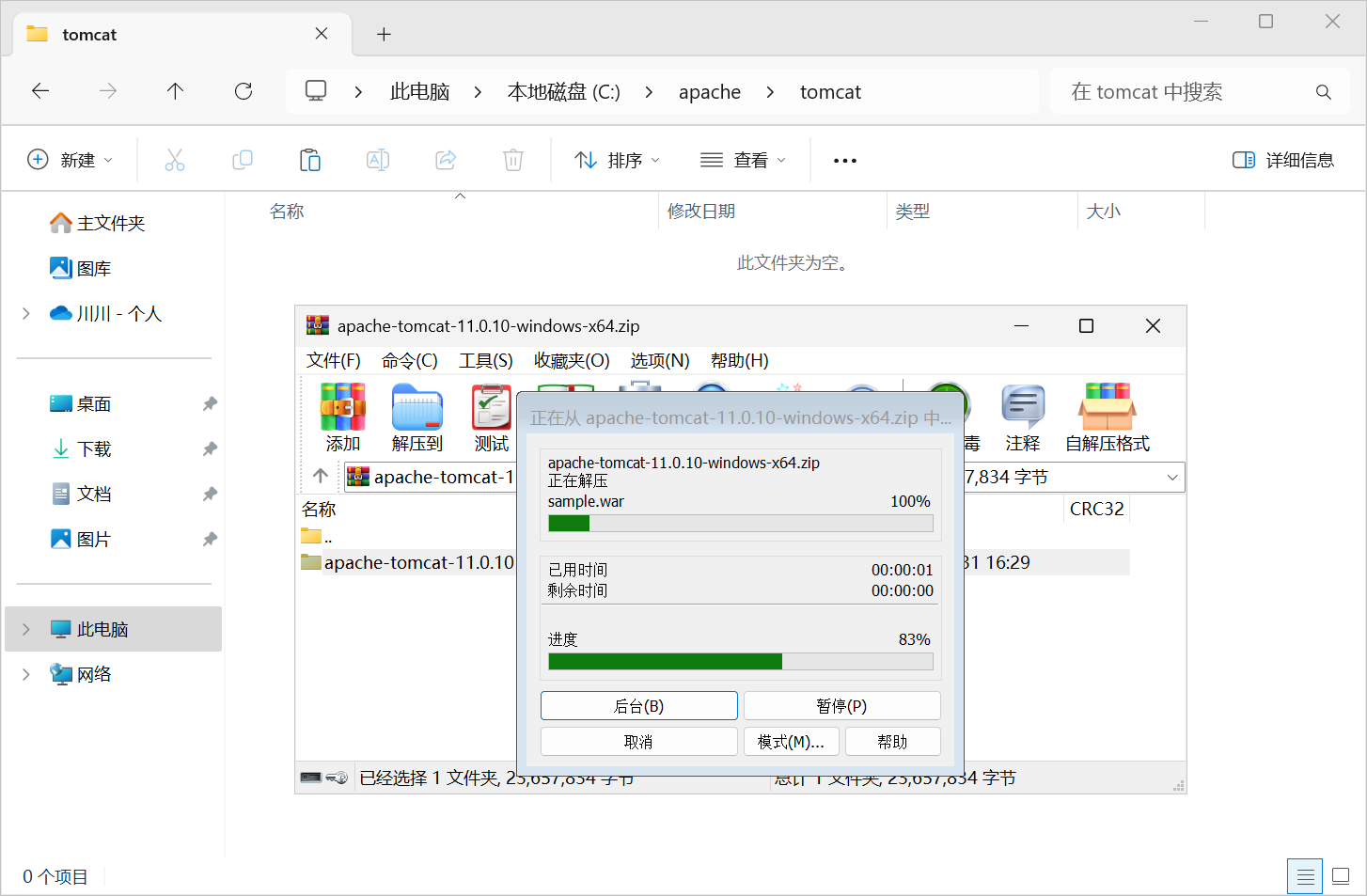Click breadcrumb chevron after 本地磁盘 (C:)

click(x=649, y=92)
